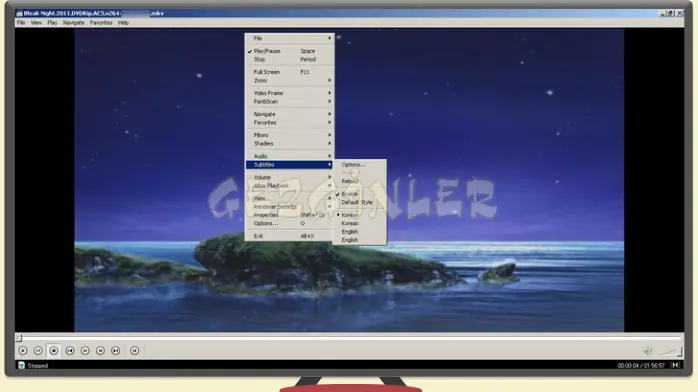Screen dimensions: 698x392
Task: Click the frame step button
Action: pos(134,351)
